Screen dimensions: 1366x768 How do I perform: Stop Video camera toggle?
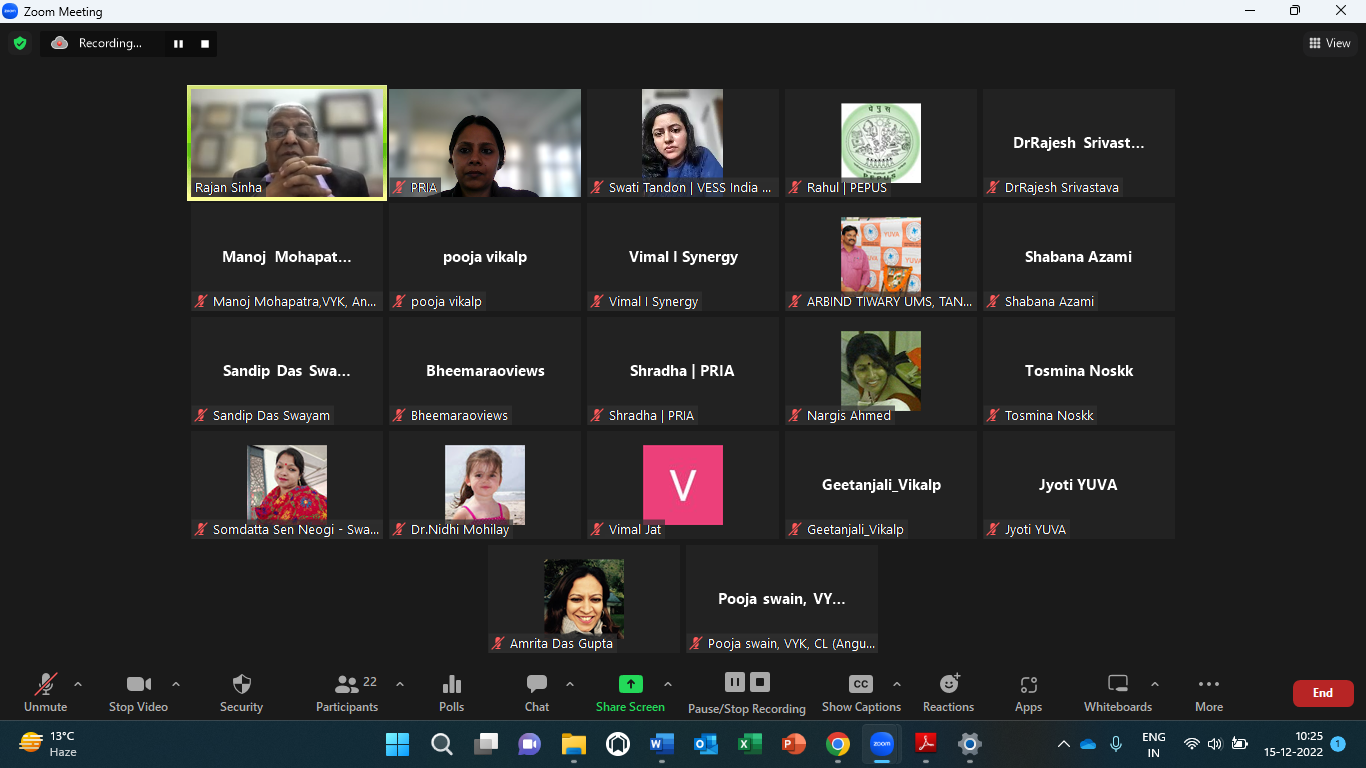pos(138,693)
